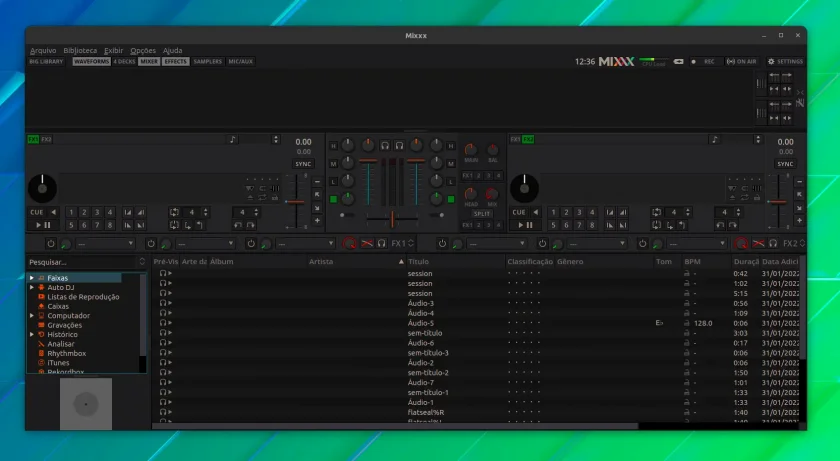Viewport: 840px width, 461px height.
Task: Click the right deck play/pause button
Action: coord(525,225)
